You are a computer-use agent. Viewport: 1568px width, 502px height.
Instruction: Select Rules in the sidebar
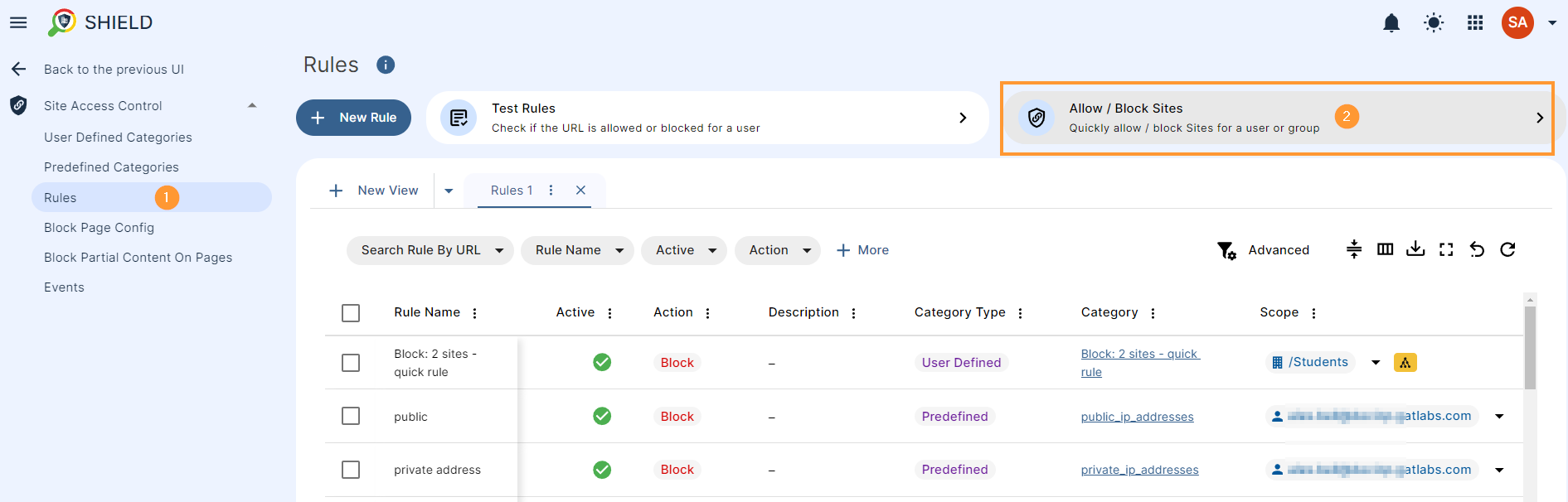pyautogui.click(x=152, y=197)
